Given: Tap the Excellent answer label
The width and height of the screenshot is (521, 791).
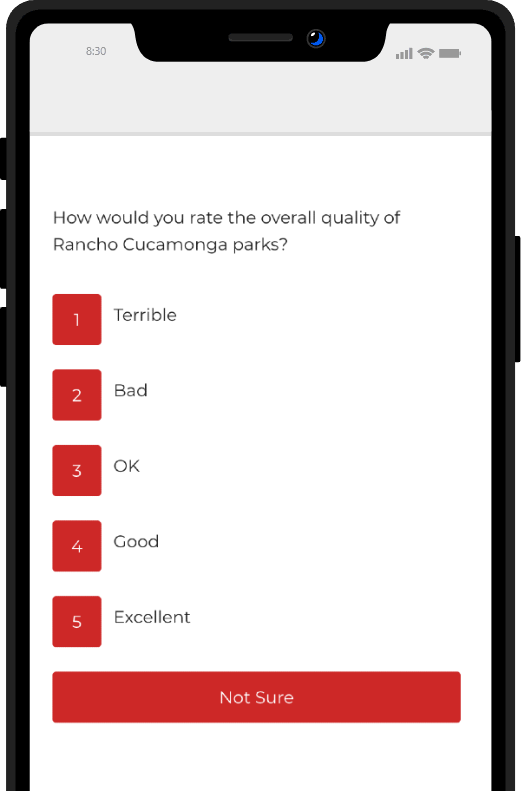Looking at the screenshot, I should click(152, 617).
